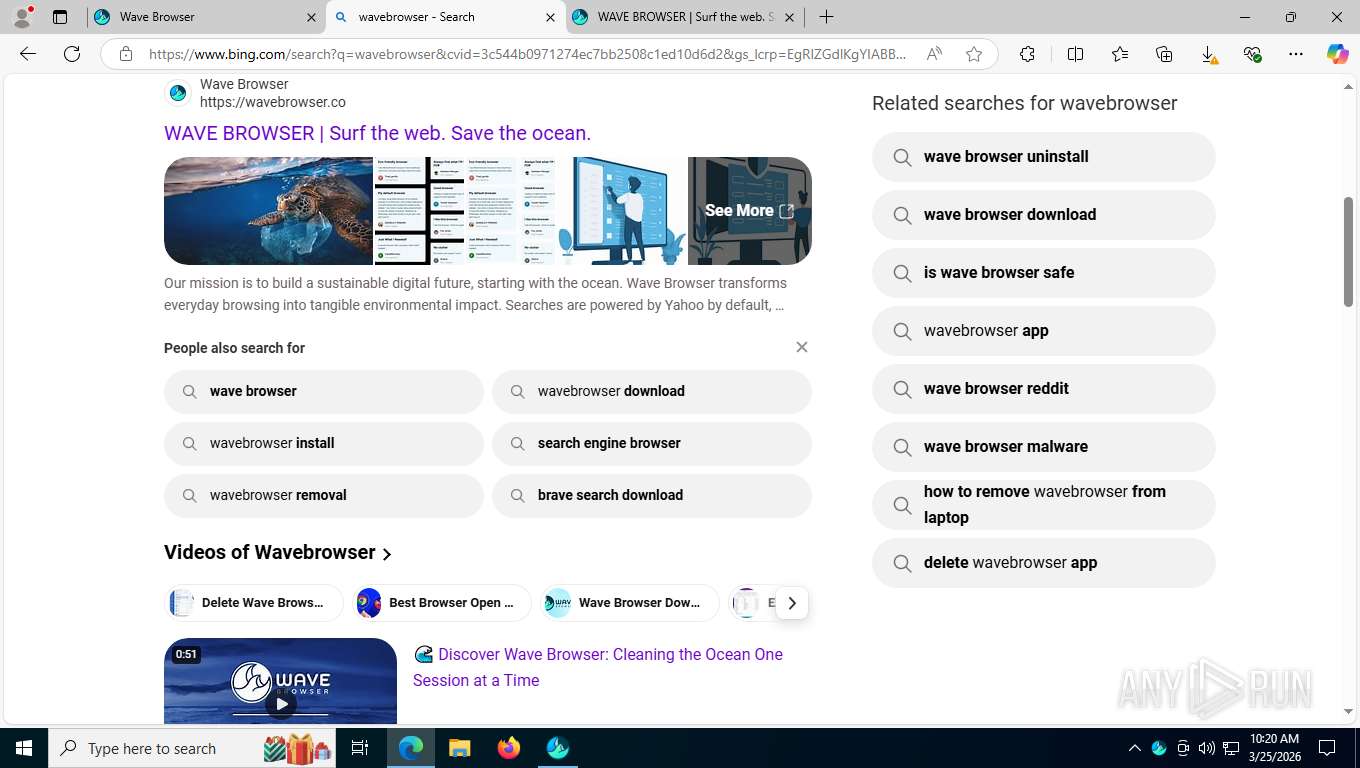Open Read aloud icon in address bar

(x=934, y=54)
